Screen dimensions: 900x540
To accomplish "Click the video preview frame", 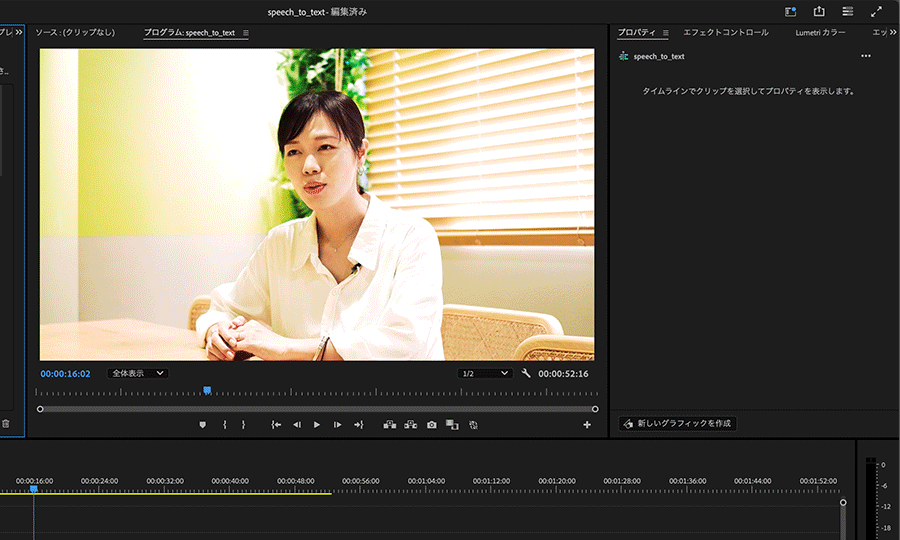I will click(317, 204).
